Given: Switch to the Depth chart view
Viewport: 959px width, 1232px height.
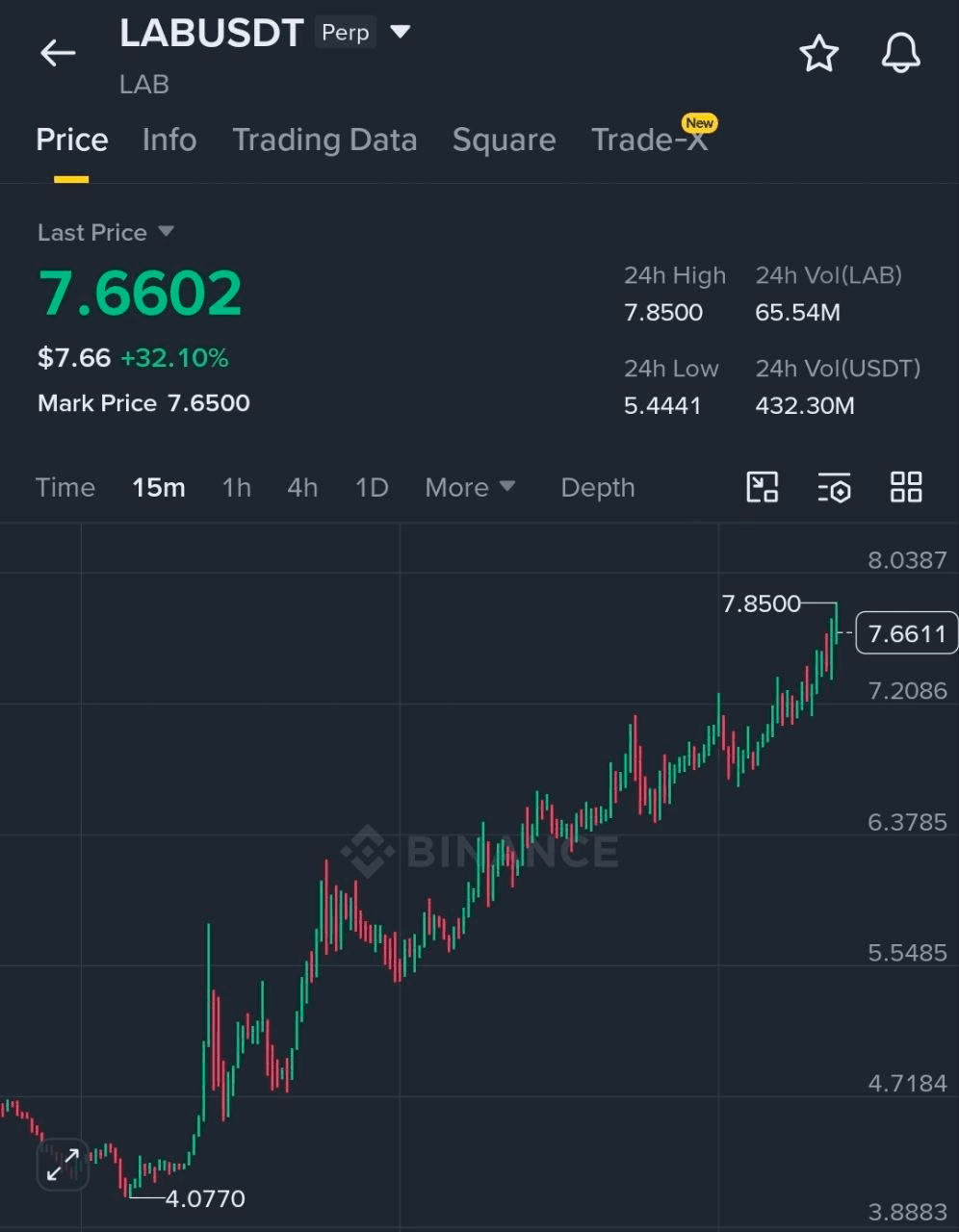Looking at the screenshot, I should coord(598,487).
